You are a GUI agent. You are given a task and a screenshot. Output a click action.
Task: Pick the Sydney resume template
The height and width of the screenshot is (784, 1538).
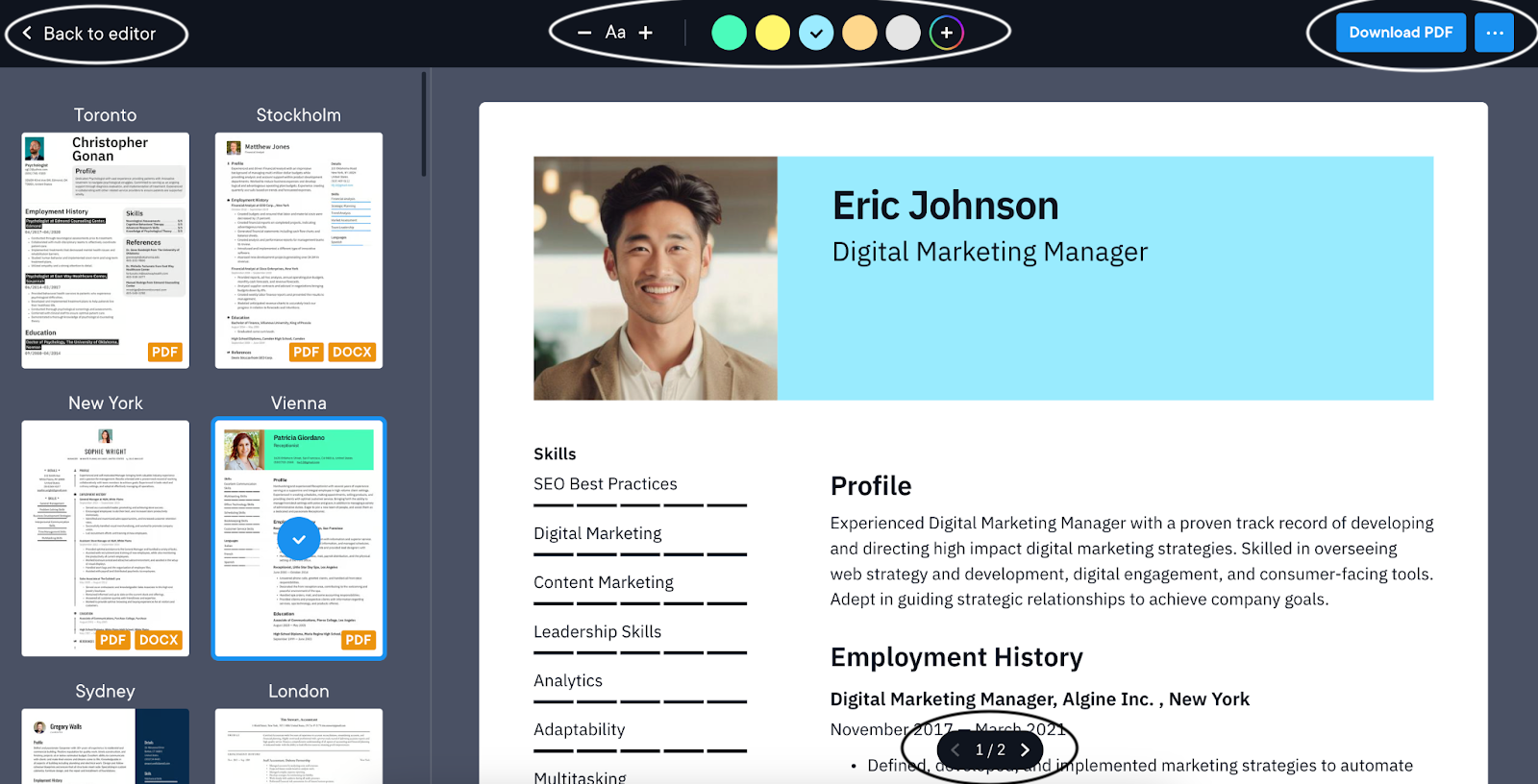pos(106,746)
